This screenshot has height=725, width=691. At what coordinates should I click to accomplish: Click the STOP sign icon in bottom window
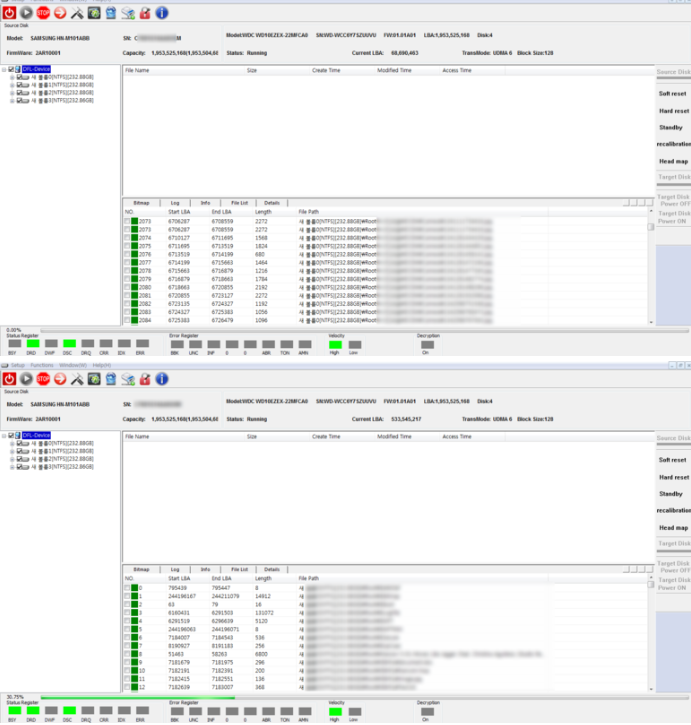(x=43, y=379)
